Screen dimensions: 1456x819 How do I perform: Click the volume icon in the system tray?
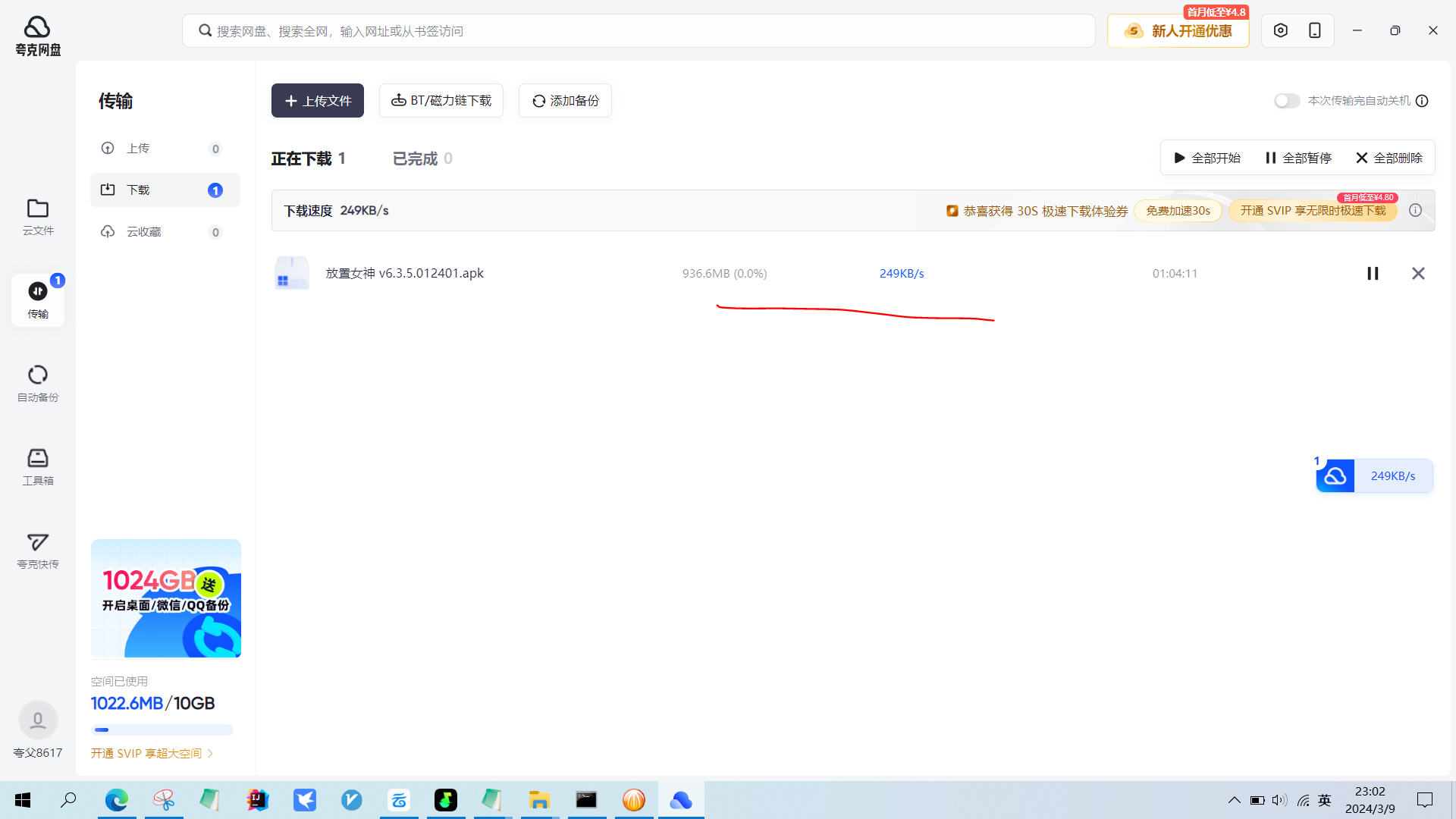tap(1280, 800)
